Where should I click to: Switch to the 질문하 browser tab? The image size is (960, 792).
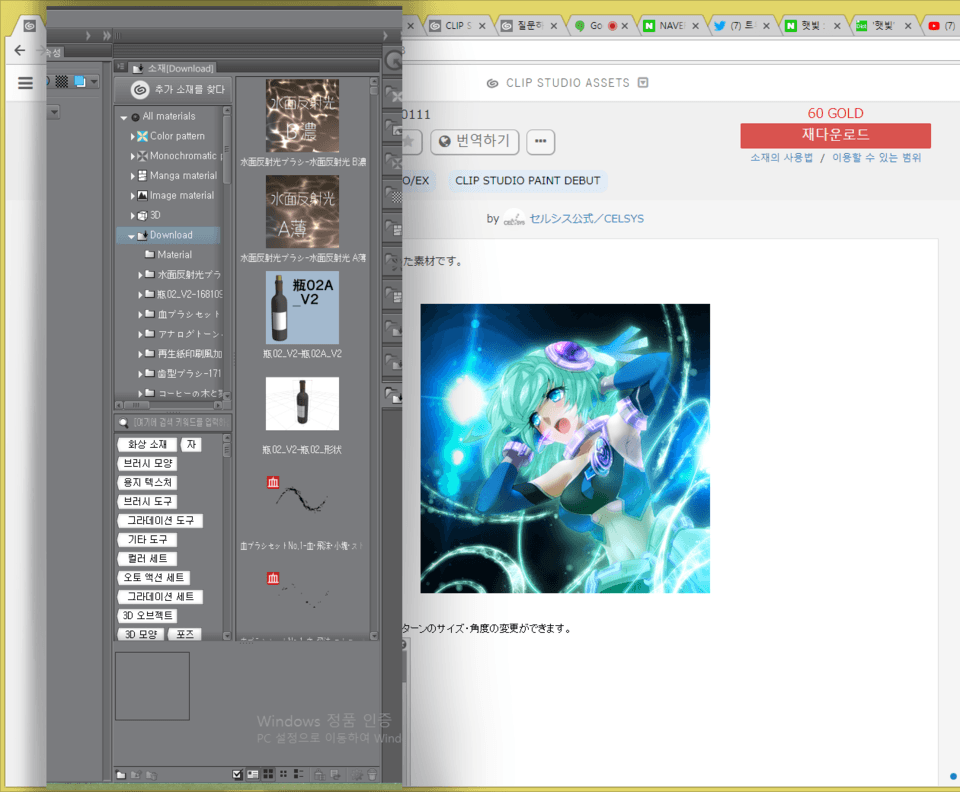tap(529, 26)
